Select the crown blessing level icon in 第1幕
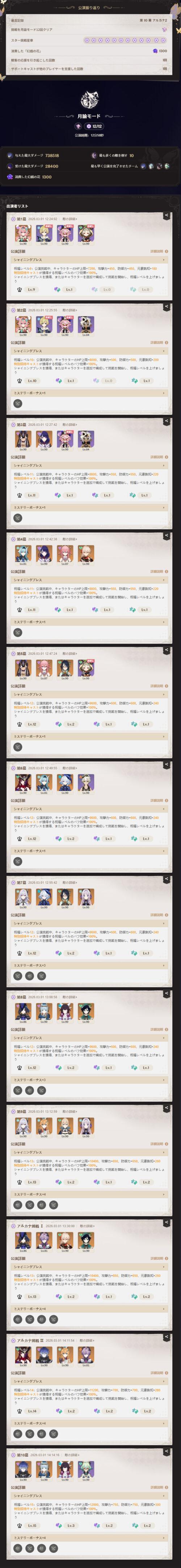The image size is (181, 1568). (20, 290)
